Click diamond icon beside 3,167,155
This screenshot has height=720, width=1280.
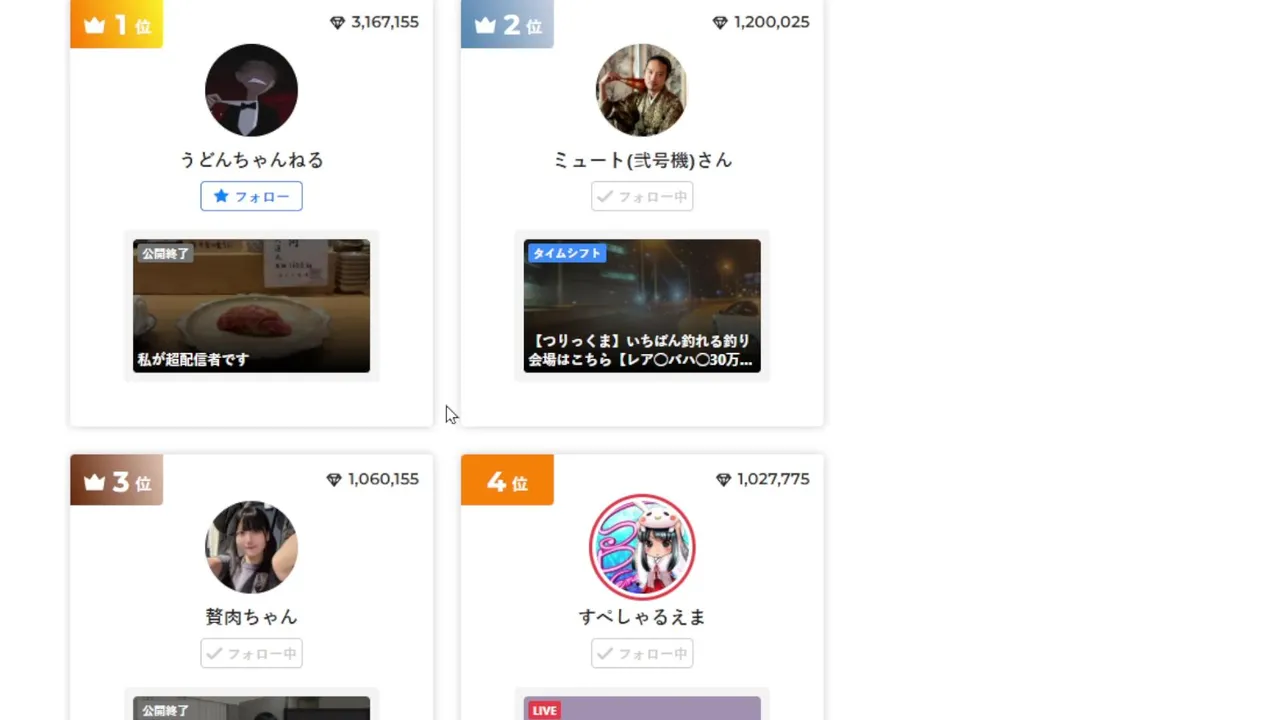click(337, 22)
